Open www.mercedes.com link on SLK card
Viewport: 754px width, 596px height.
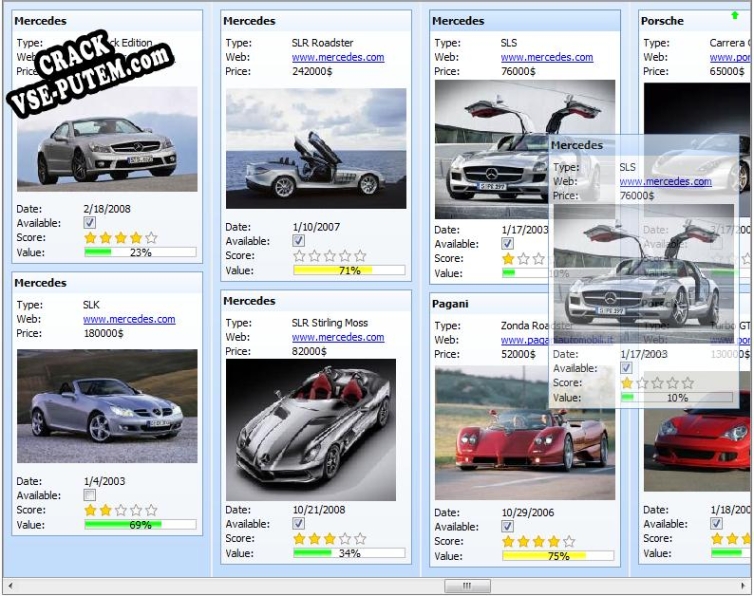pos(129,319)
